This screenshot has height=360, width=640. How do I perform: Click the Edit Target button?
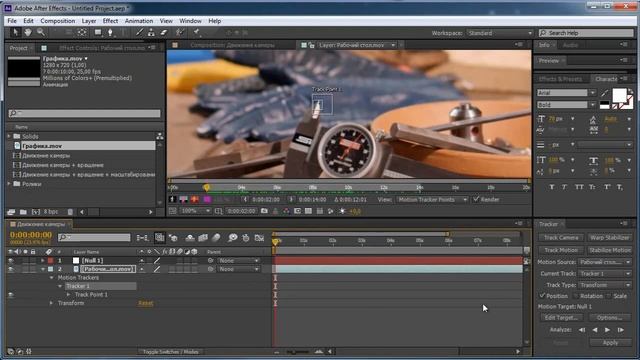[x=561, y=318]
